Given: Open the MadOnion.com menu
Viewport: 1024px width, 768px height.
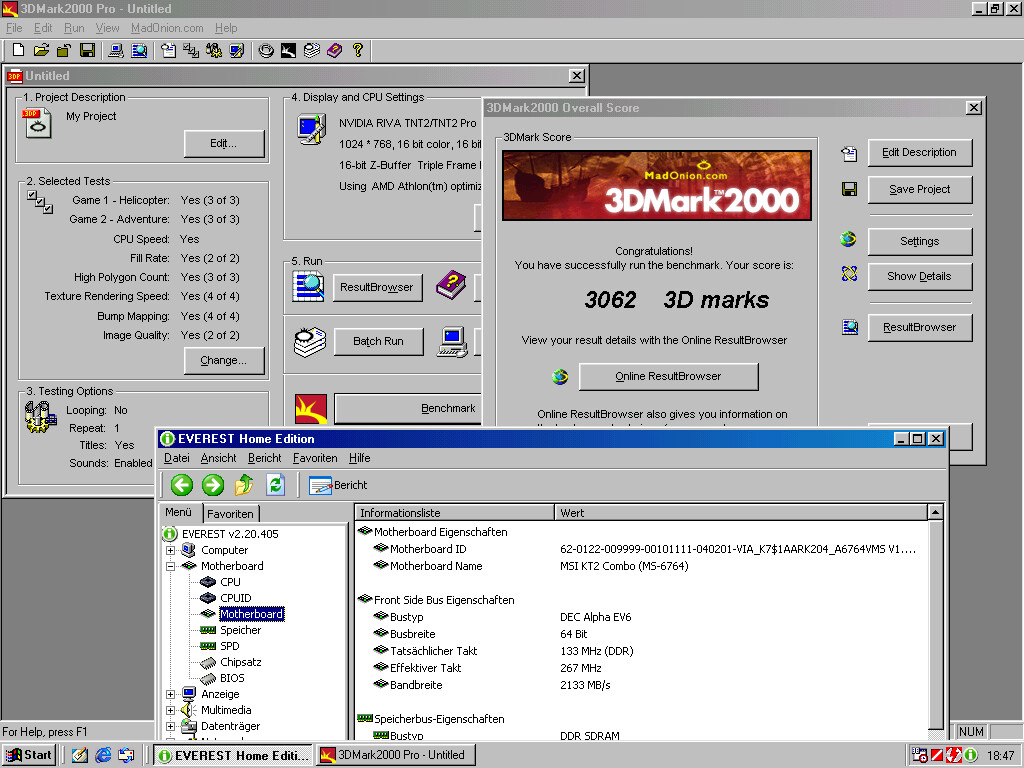Looking at the screenshot, I should click(167, 28).
